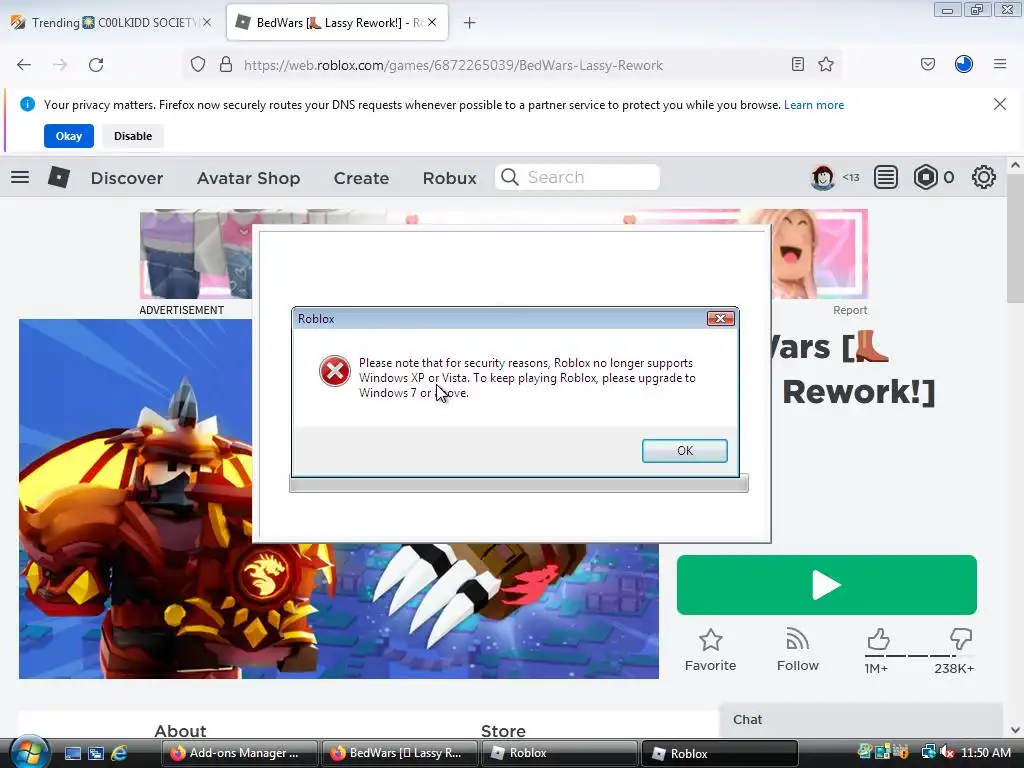
Task: Click the green Play button
Action: point(827,584)
